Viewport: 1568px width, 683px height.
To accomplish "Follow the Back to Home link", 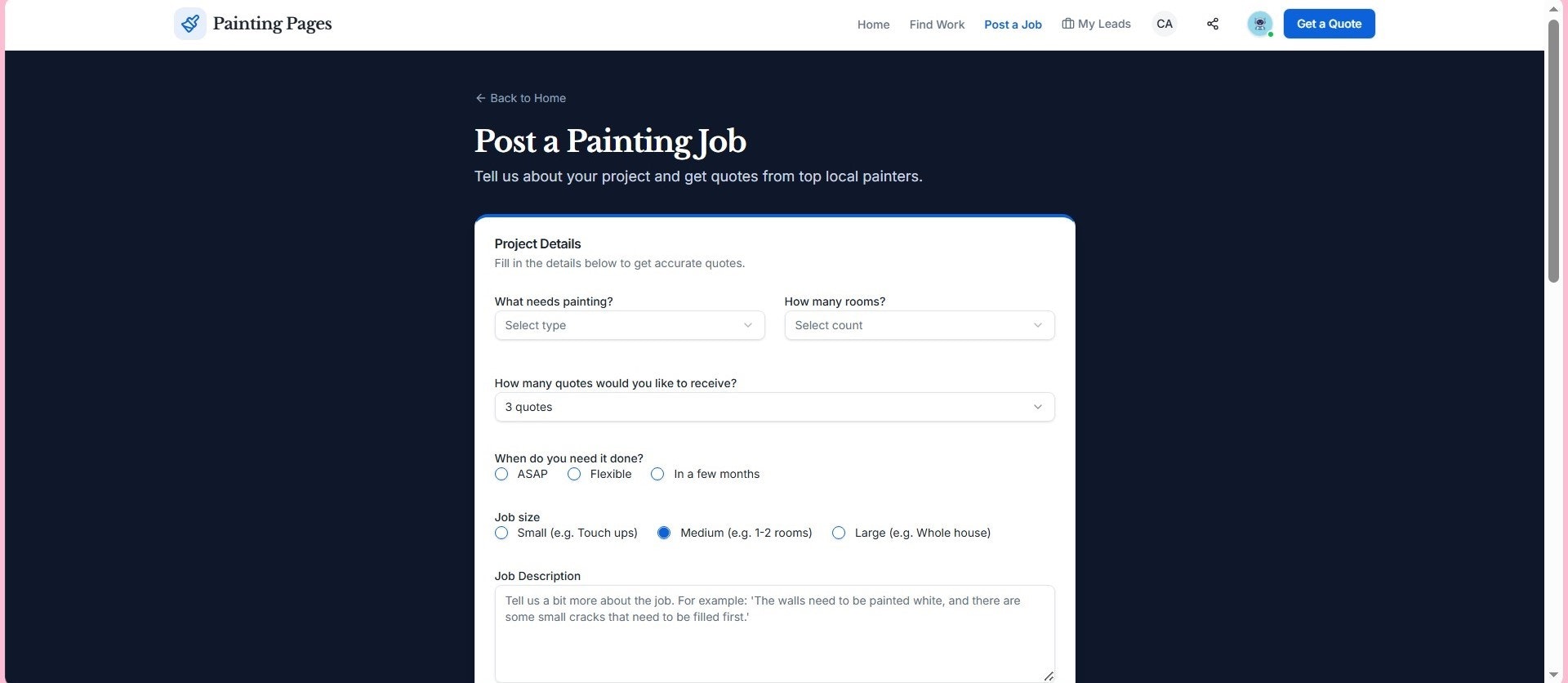I will click(528, 98).
